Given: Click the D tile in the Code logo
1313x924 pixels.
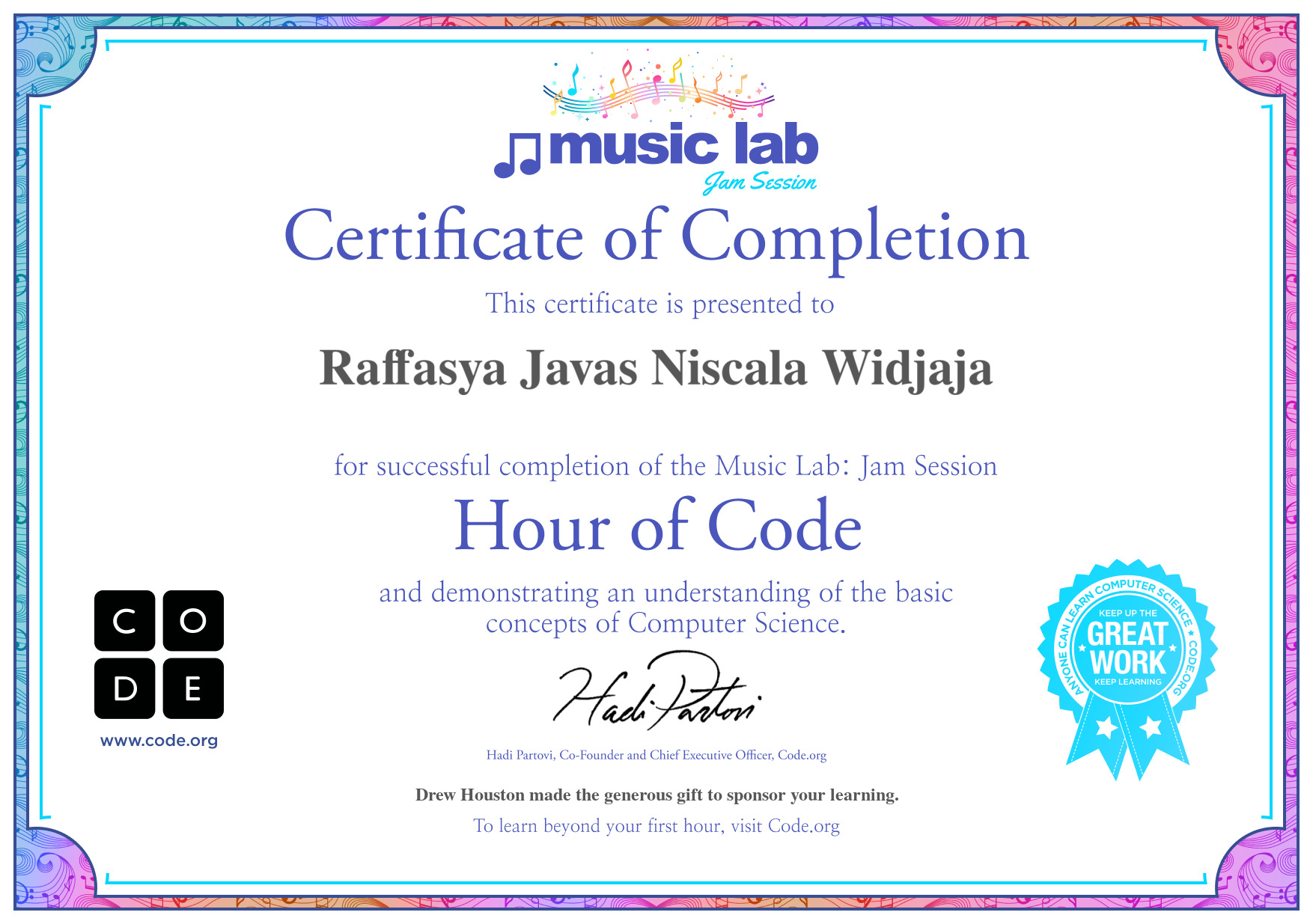Looking at the screenshot, I should (x=124, y=688).
